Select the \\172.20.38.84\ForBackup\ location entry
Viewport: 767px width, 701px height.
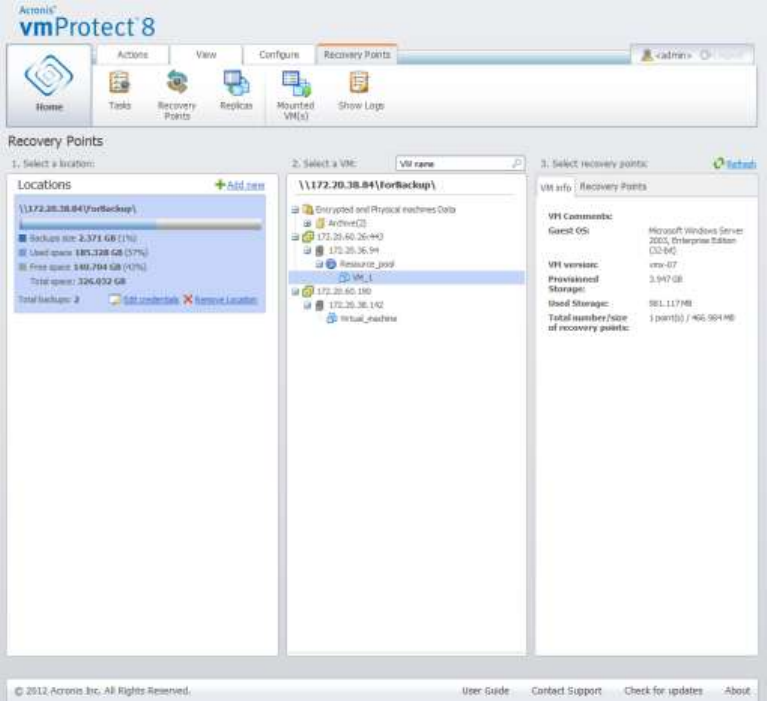tap(140, 253)
